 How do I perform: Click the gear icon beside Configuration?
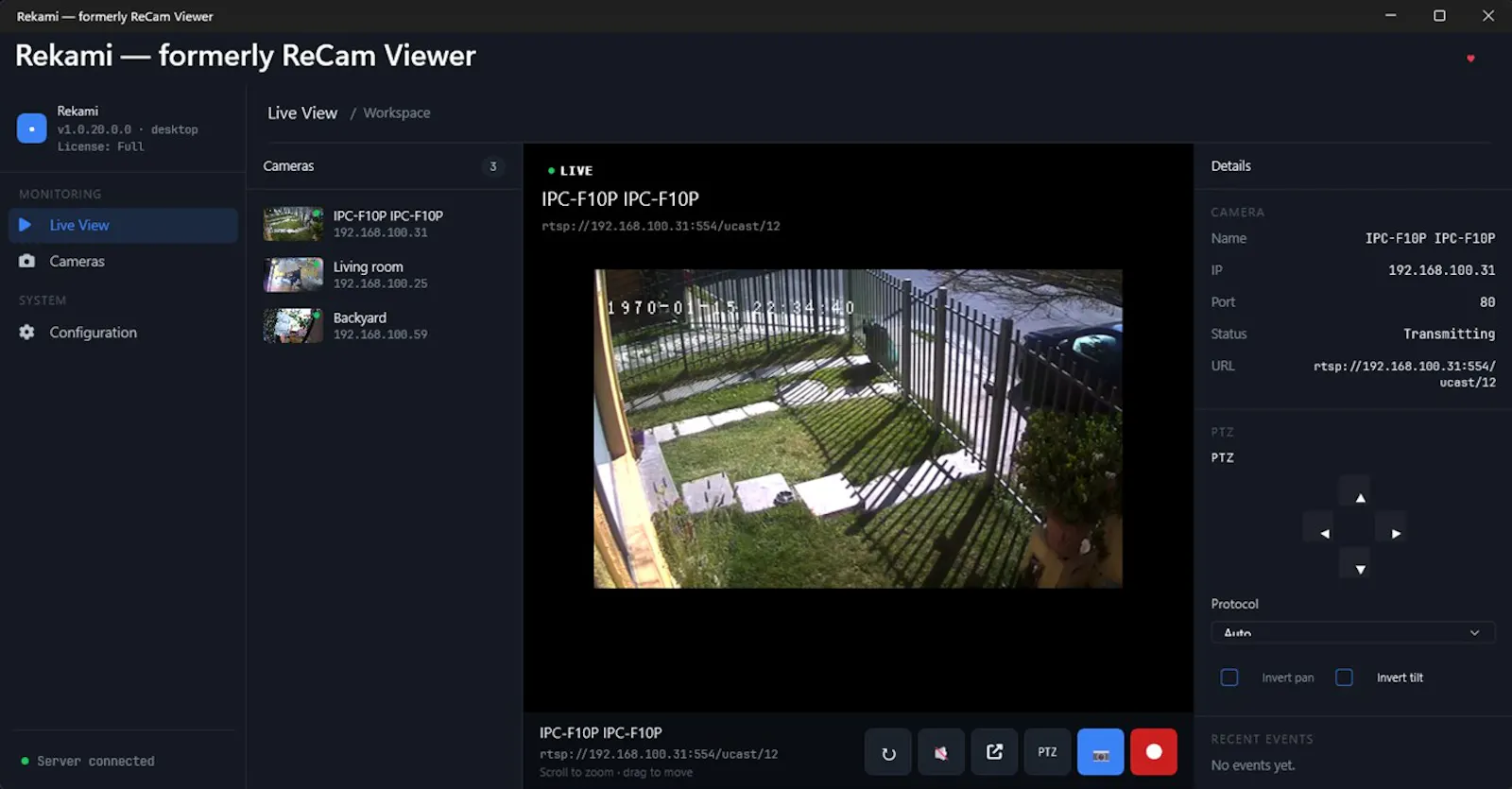26,333
